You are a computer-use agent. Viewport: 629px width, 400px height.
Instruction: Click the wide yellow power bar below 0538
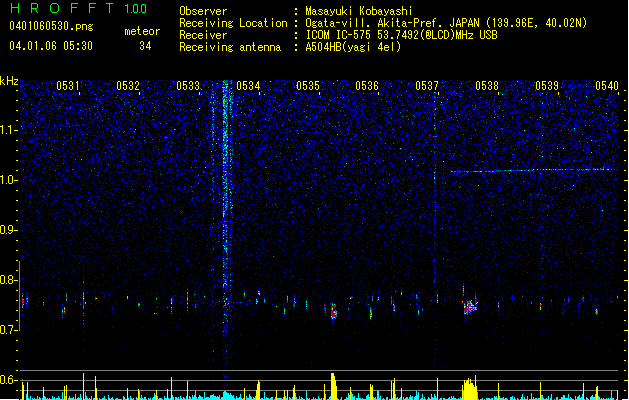pos(469,388)
